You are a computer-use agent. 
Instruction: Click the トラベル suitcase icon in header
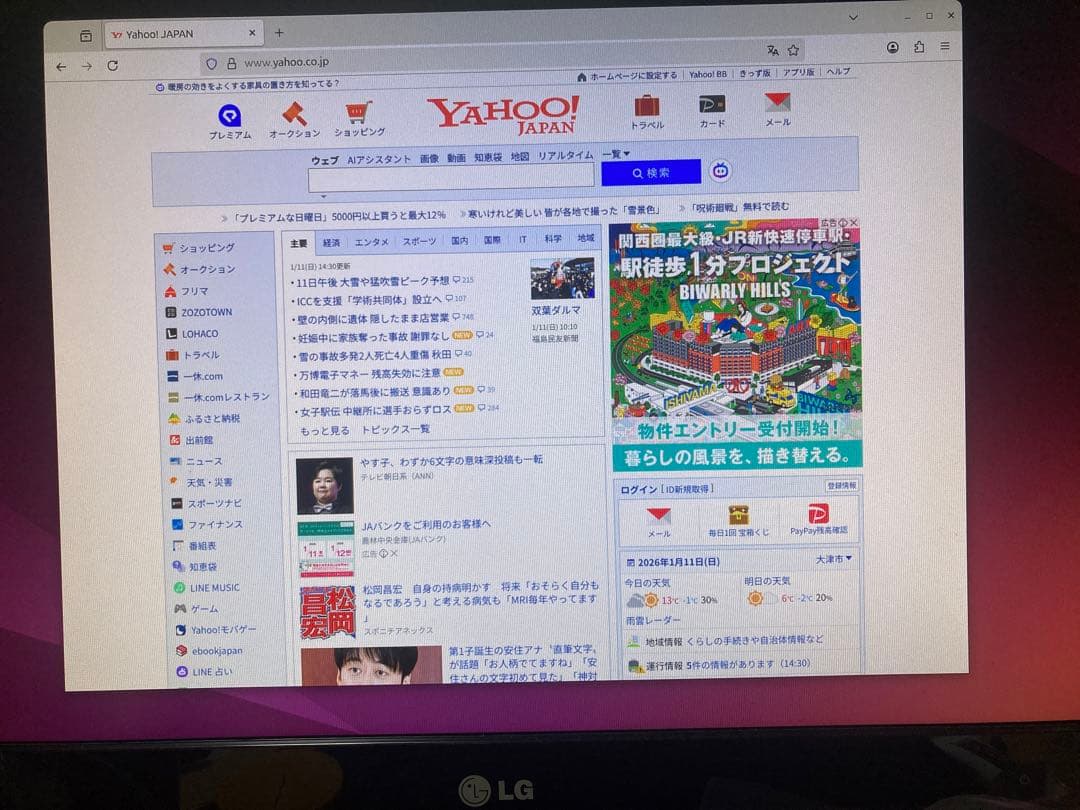coord(647,106)
